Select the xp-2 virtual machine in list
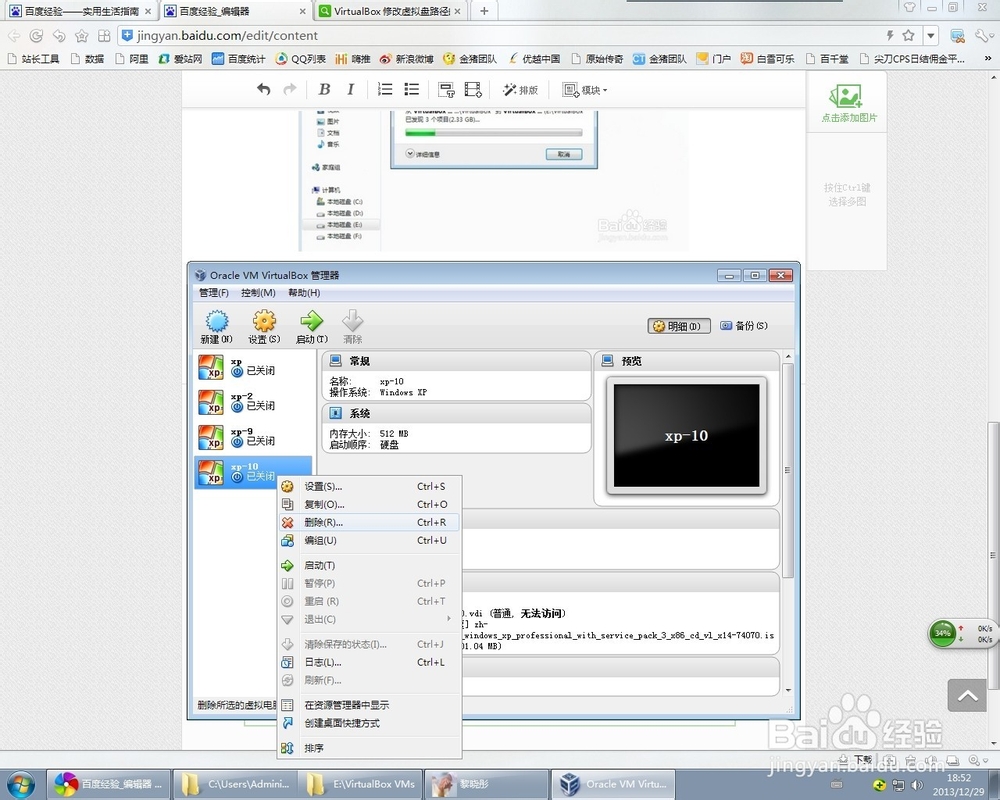Image resolution: width=1000 pixels, height=800 pixels. [254, 402]
